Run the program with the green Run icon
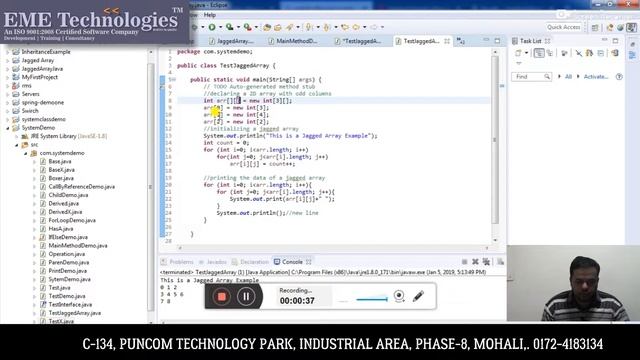640x360 pixels. [212, 27]
